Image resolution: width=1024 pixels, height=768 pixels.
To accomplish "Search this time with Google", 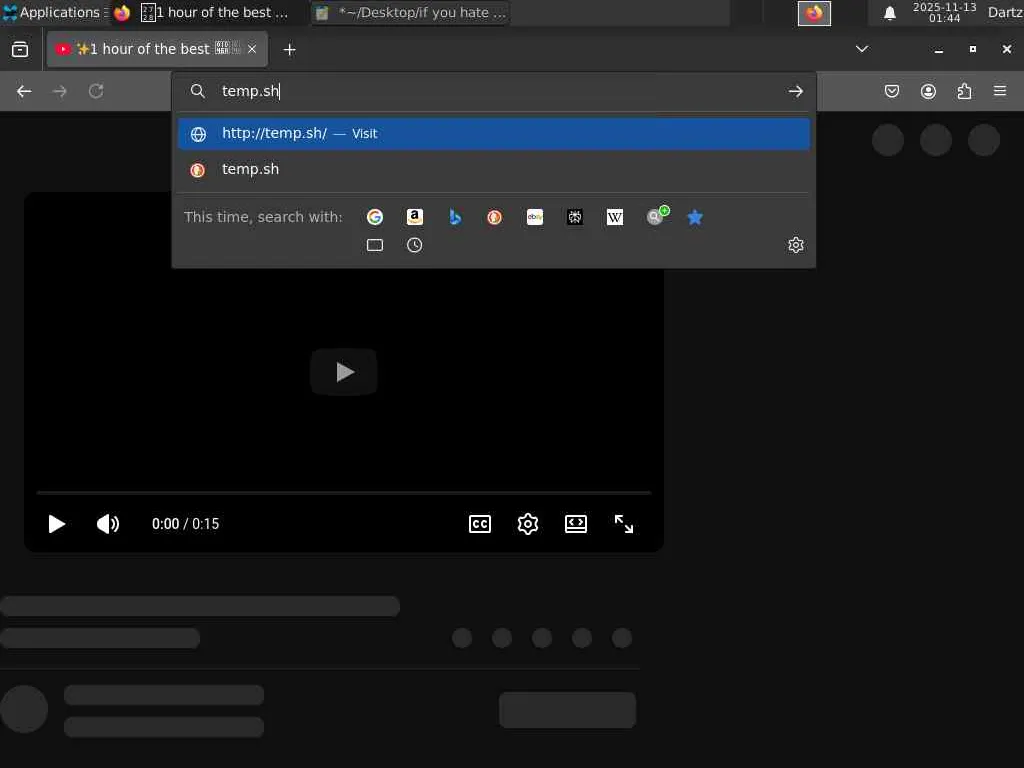I will (375, 217).
